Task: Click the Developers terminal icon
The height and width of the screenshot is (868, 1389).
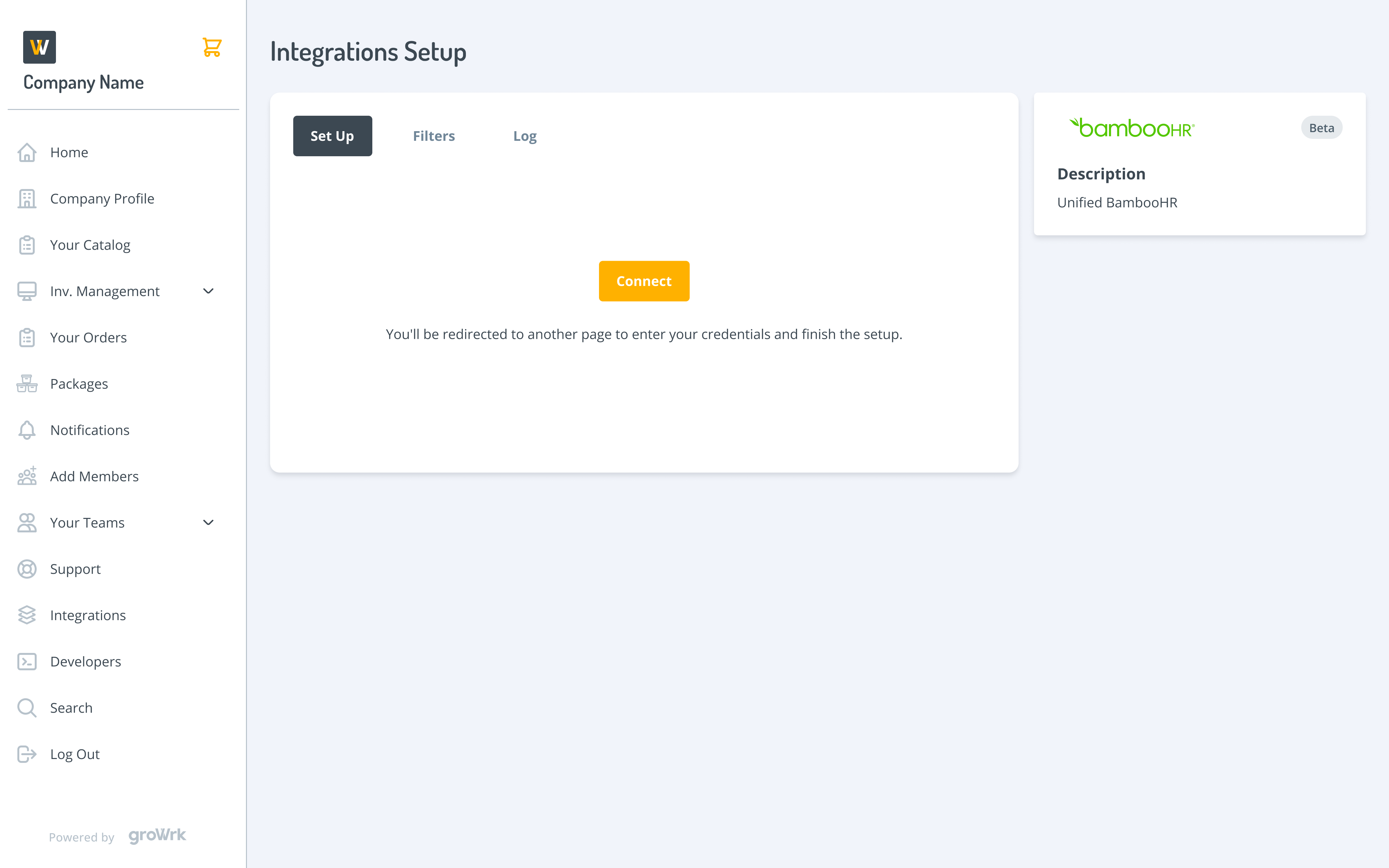Action: pos(27,661)
